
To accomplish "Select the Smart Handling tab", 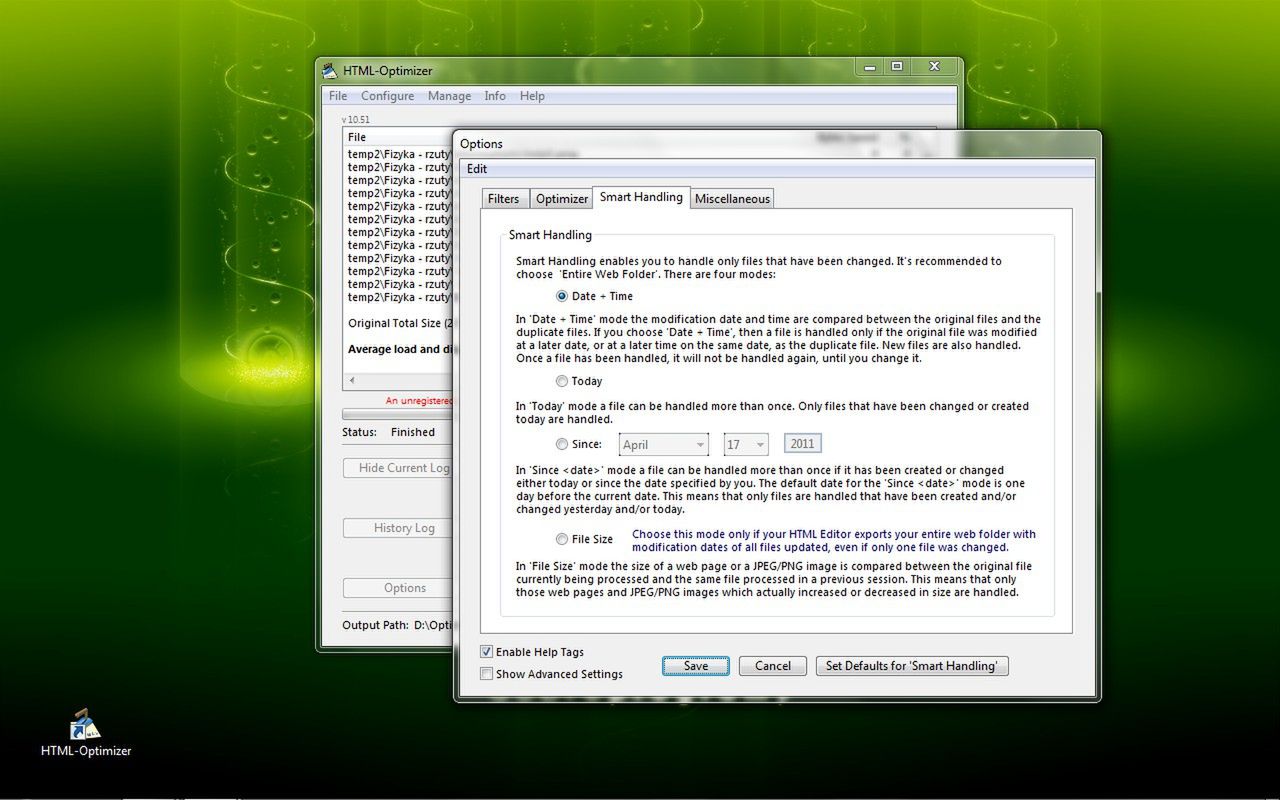I will coord(641,197).
